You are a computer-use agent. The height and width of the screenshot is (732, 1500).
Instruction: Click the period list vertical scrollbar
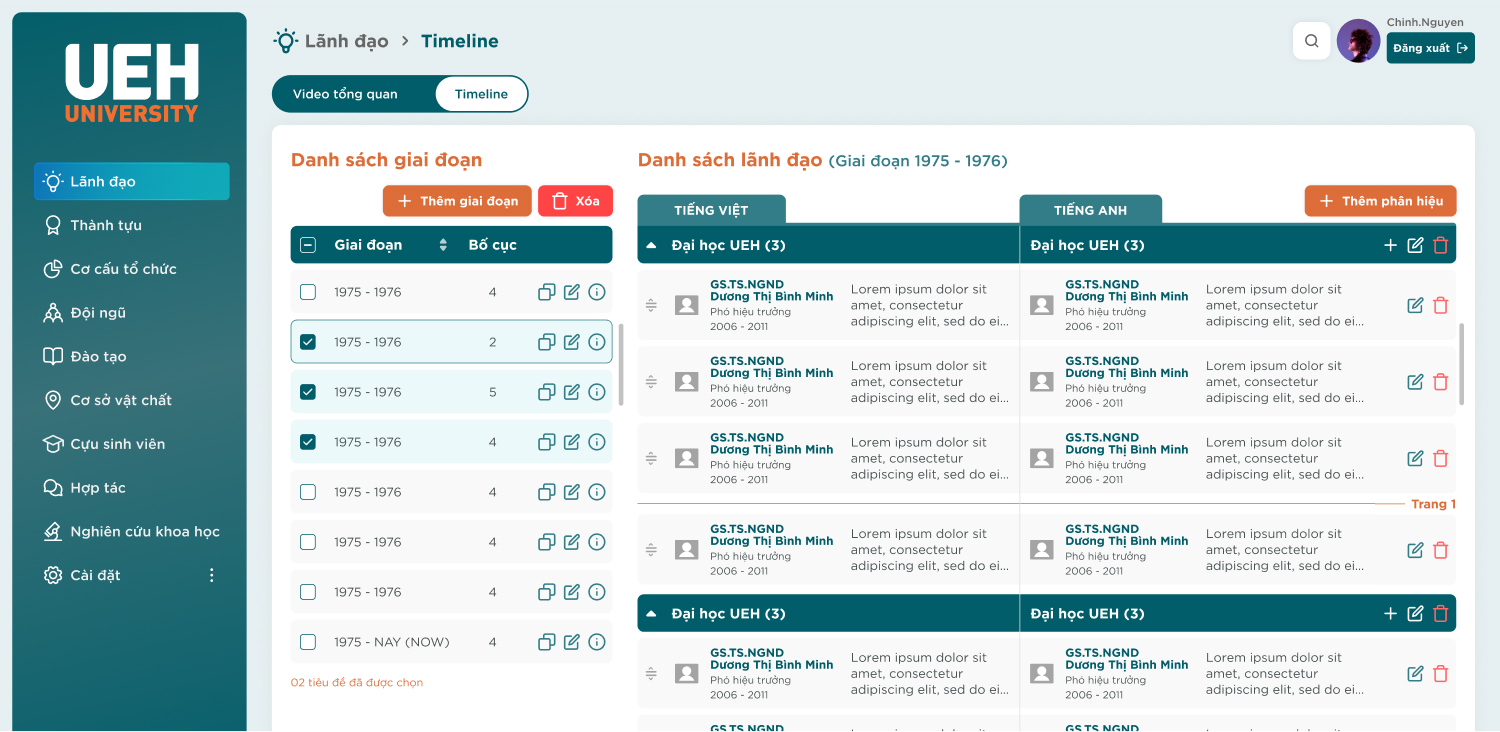click(x=621, y=364)
